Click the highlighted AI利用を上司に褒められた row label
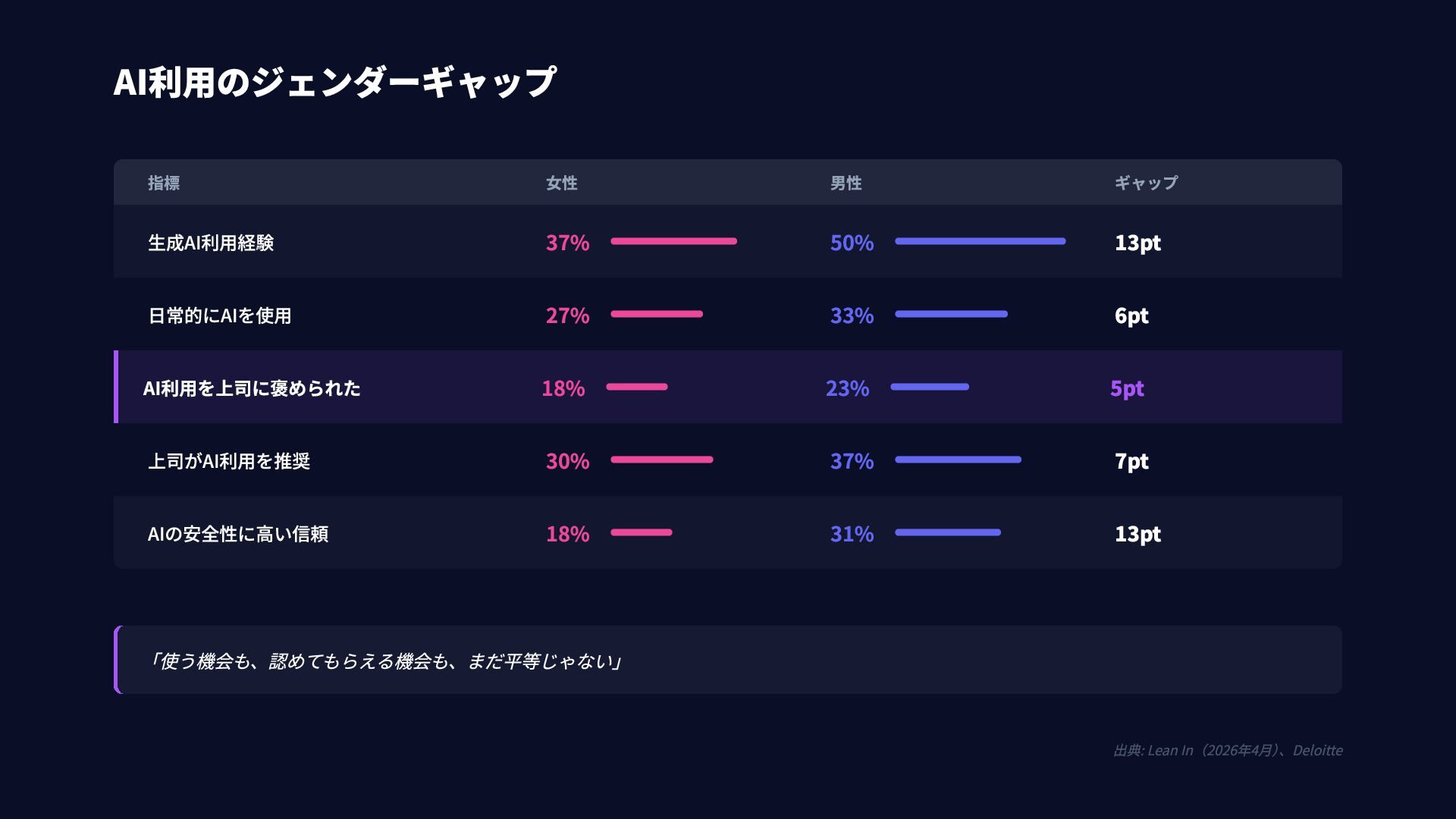This screenshot has width=1456, height=819. pos(252,388)
